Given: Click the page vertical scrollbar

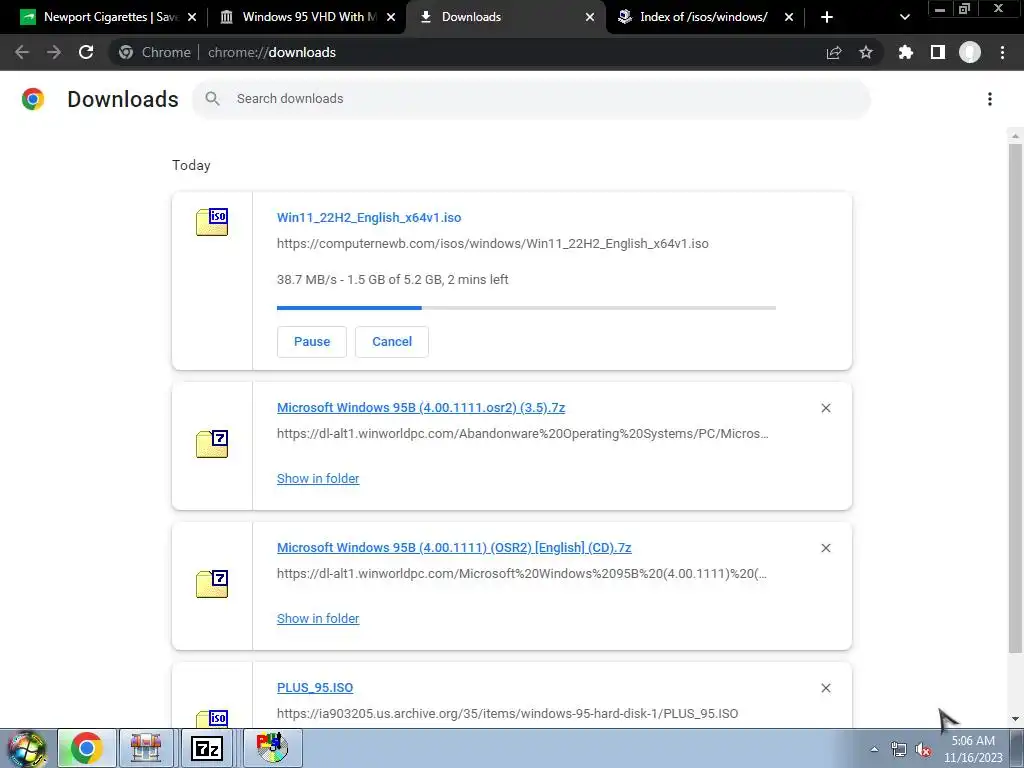Looking at the screenshot, I should [1015, 398].
